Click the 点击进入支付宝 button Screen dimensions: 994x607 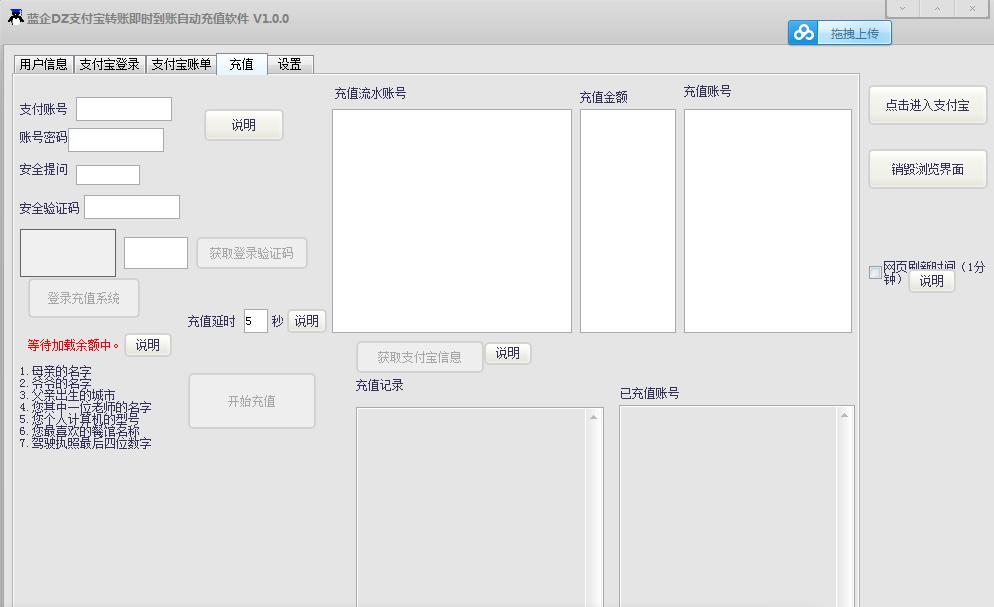point(927,105)
